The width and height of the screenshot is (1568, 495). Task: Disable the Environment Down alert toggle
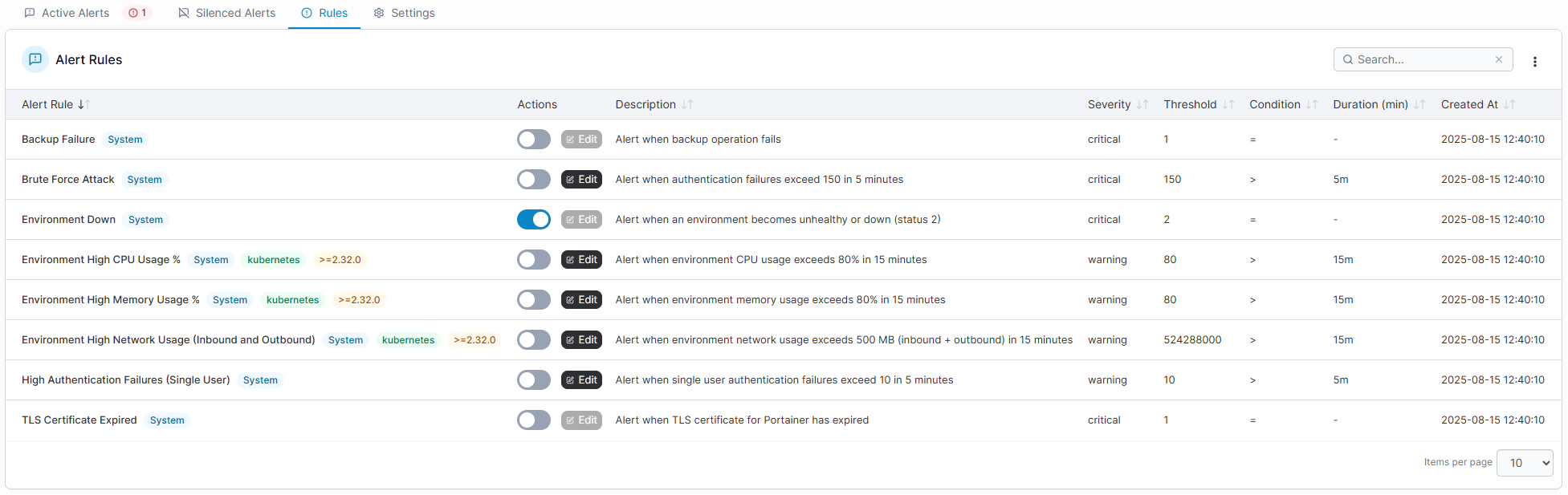[x=534, y=220]
